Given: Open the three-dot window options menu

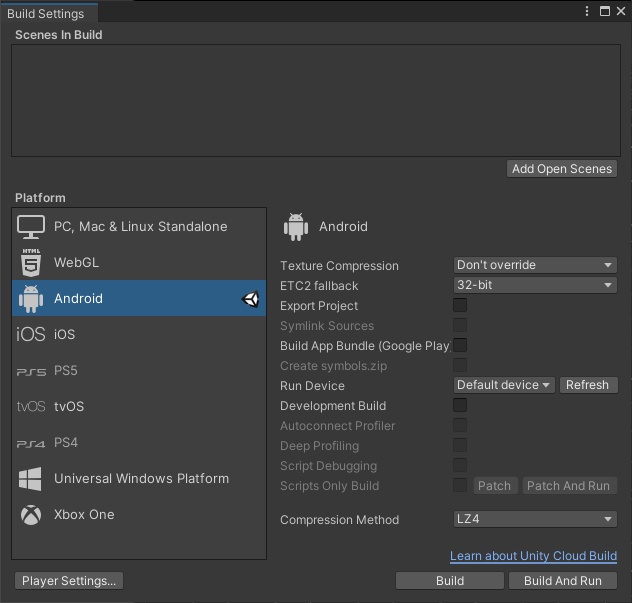Looking at the screenshot, I should coord(587,11).
